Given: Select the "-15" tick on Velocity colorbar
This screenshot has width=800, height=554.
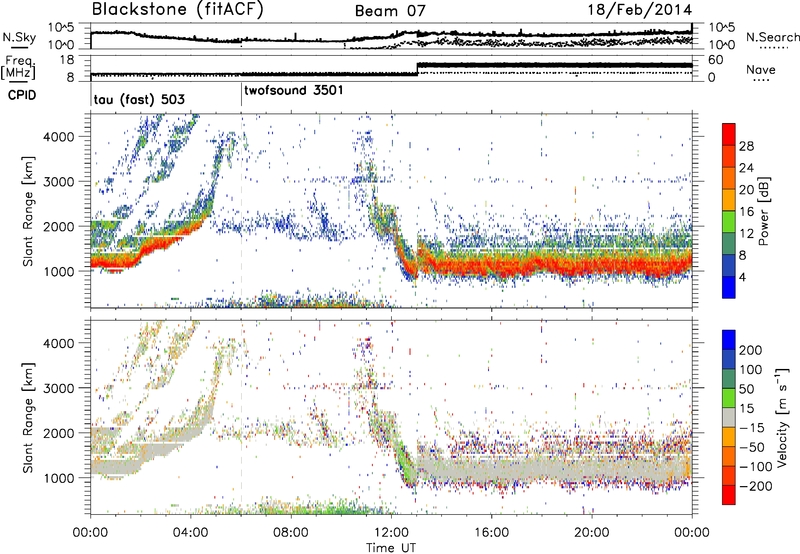Looking at the screenshot, I should (752, 428).
